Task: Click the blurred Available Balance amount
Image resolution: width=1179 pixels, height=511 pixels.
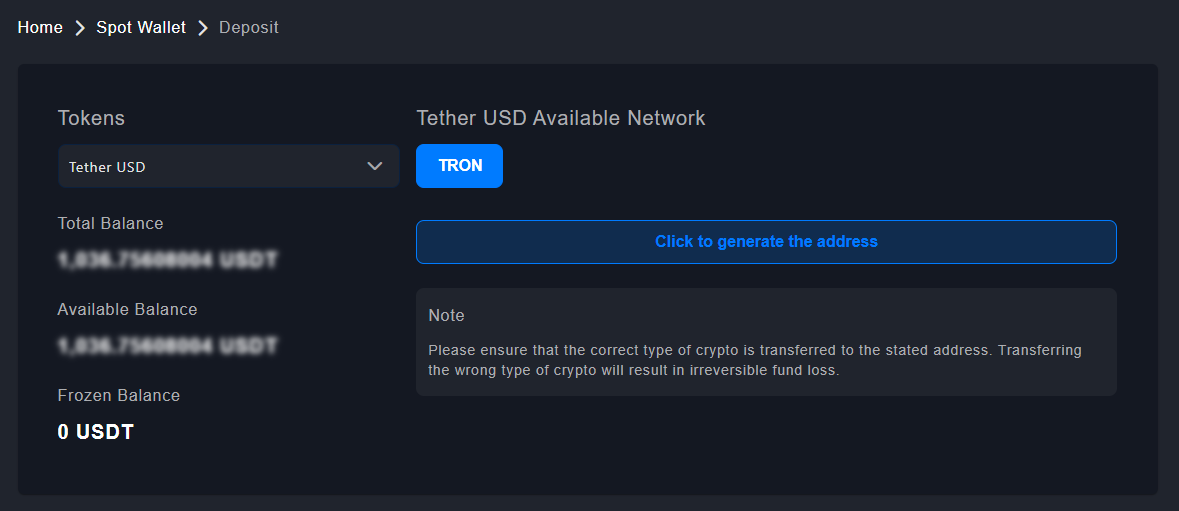Action: click(167, 346)
